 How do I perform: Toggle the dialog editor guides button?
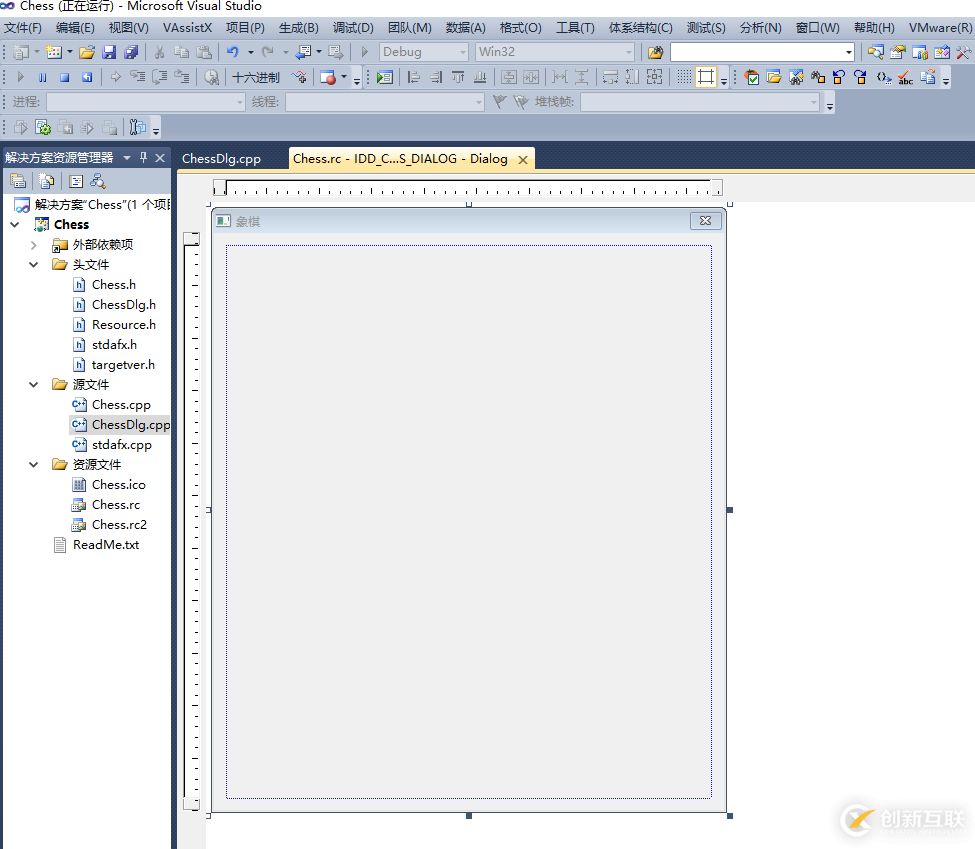(706, 77)
